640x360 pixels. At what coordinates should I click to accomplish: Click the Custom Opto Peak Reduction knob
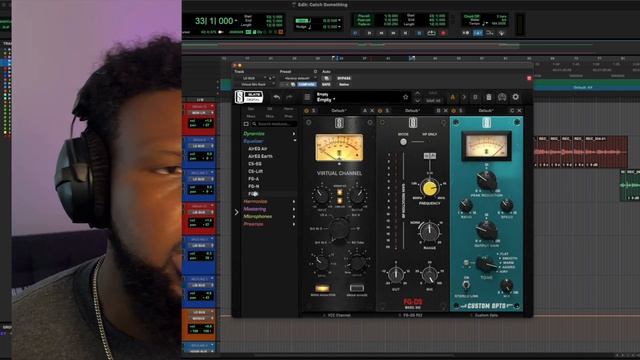(486, 180)
